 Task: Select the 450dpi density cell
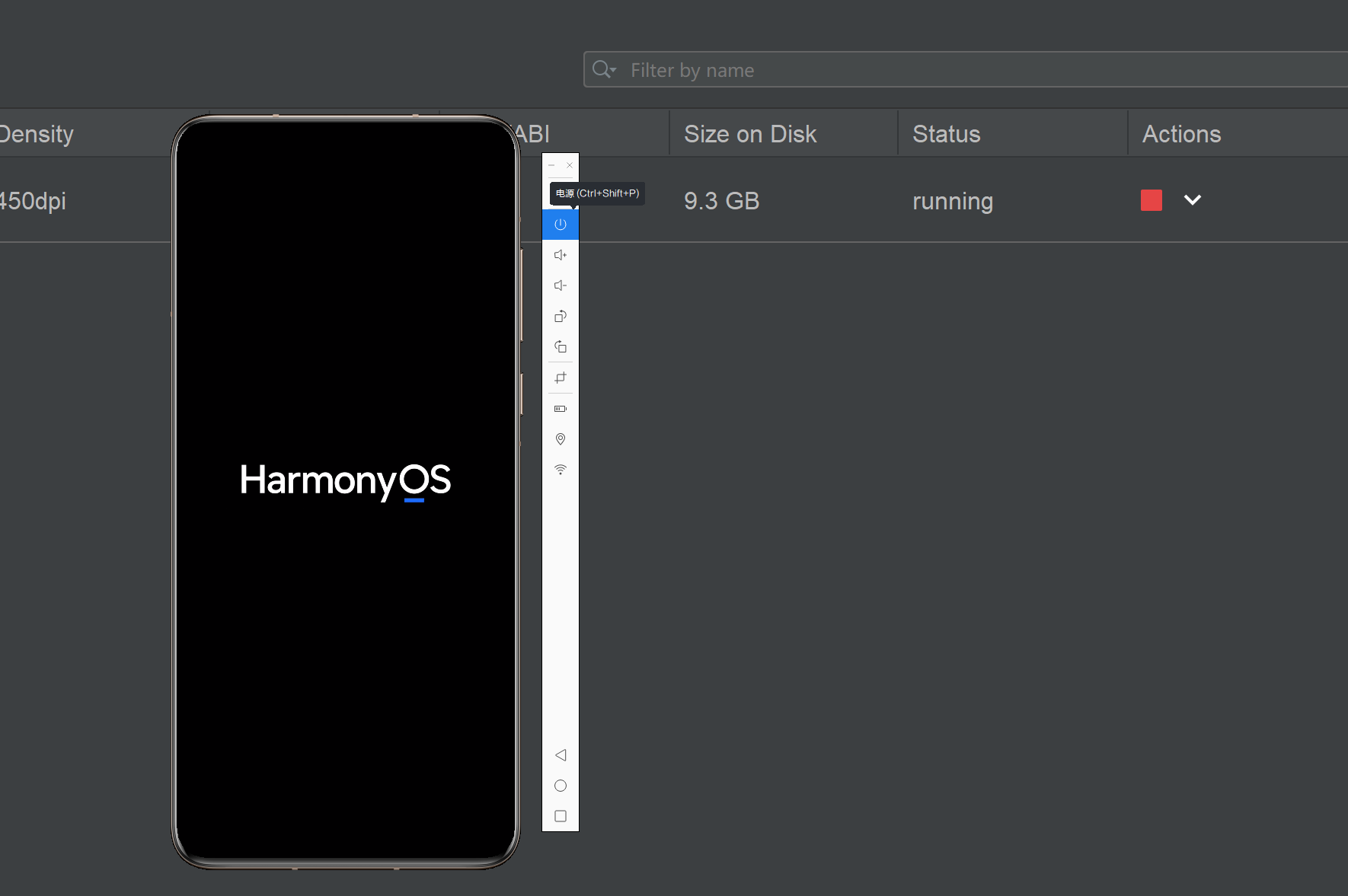click(33, 201)
